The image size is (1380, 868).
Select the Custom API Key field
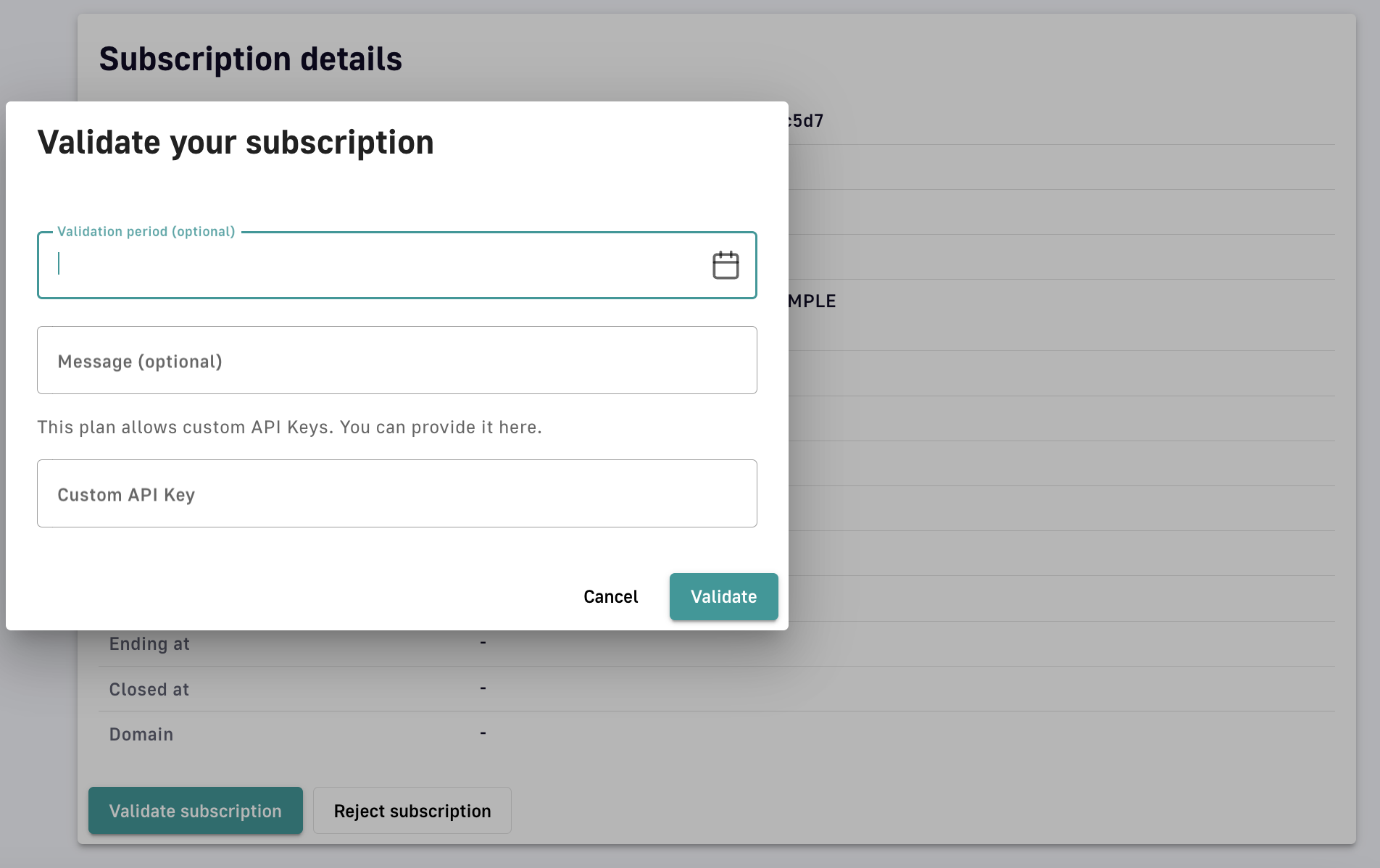(x=396, y=494)
